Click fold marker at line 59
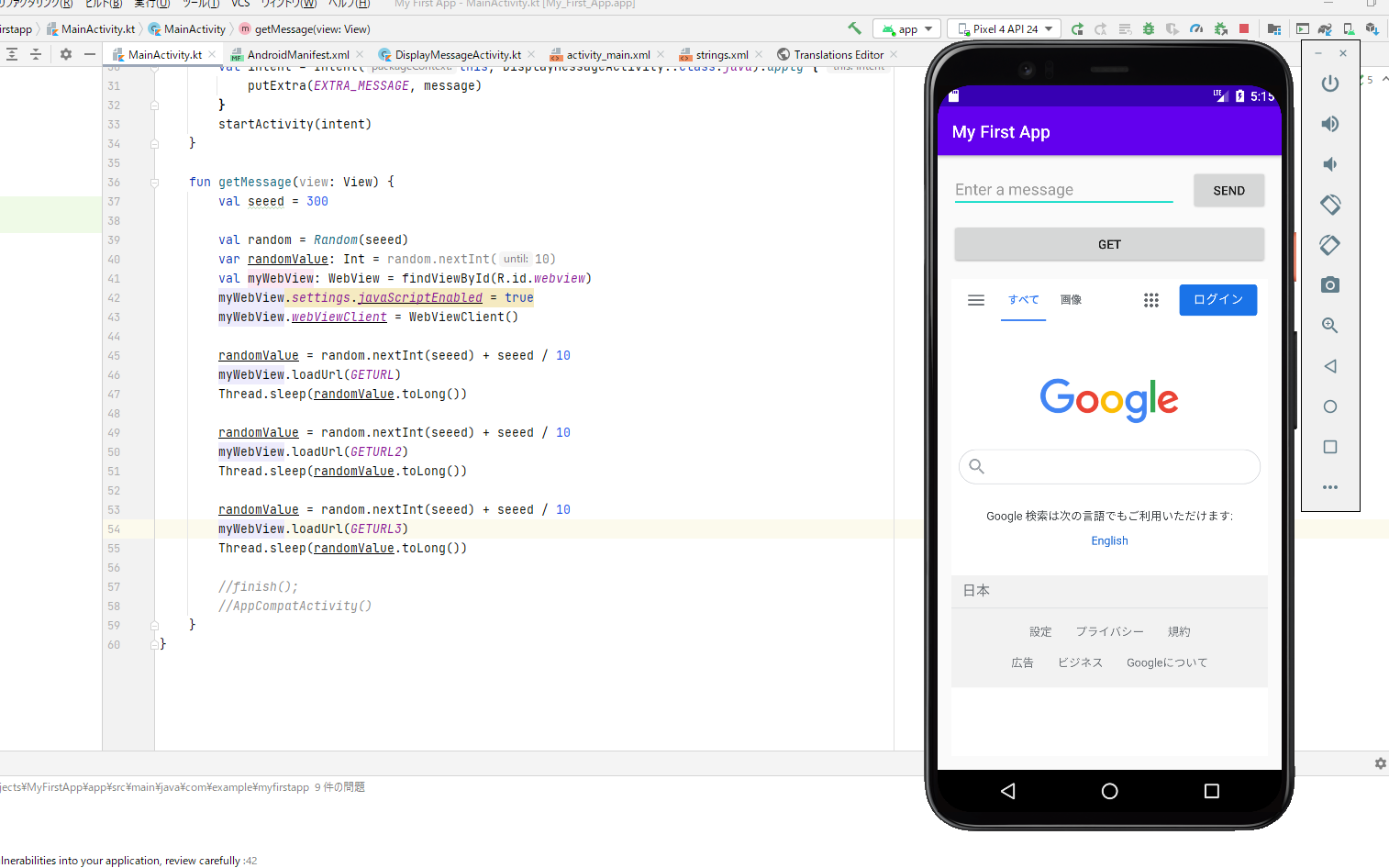 point(154,626)
